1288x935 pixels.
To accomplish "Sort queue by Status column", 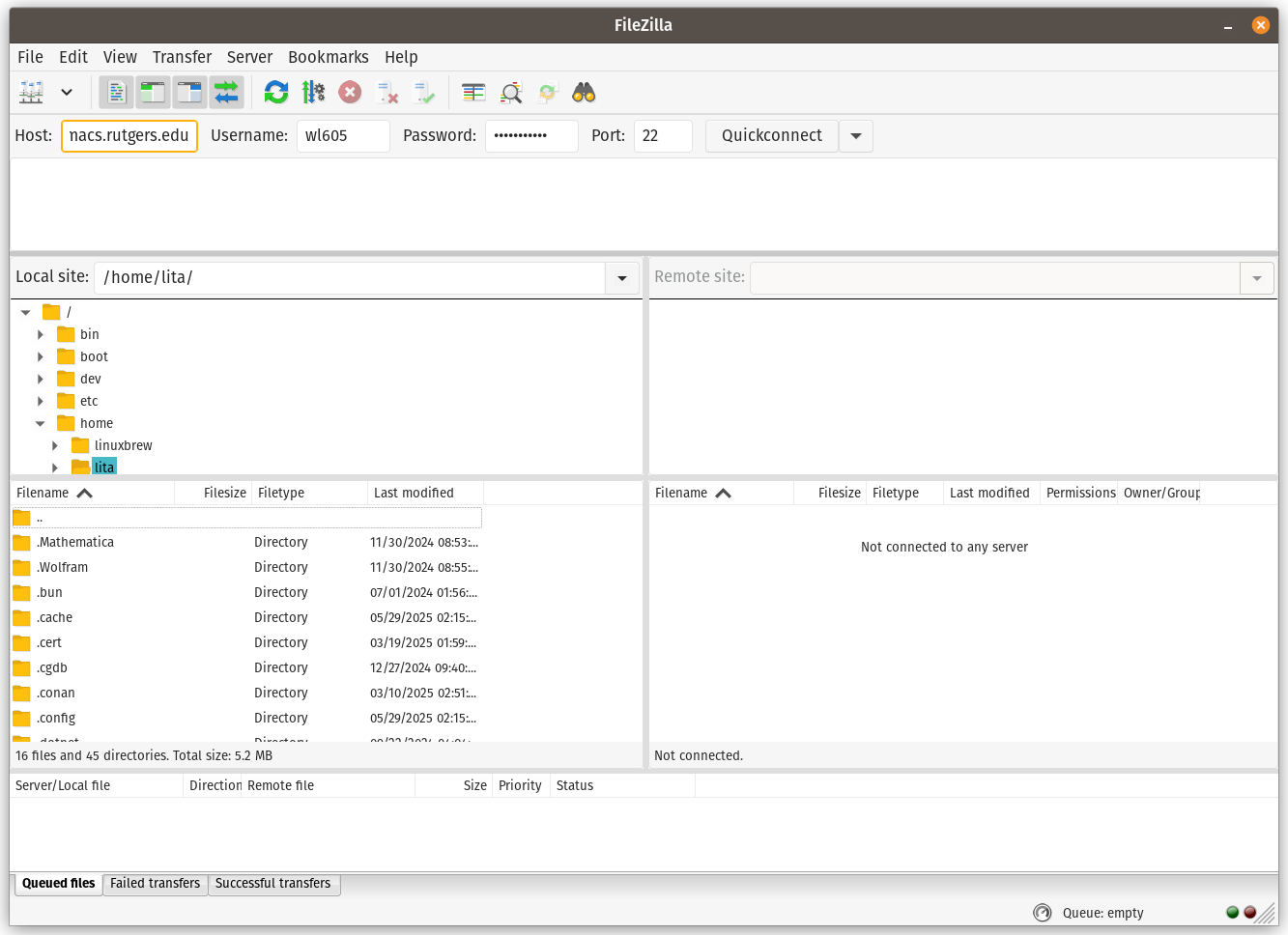I will (622, 785).
